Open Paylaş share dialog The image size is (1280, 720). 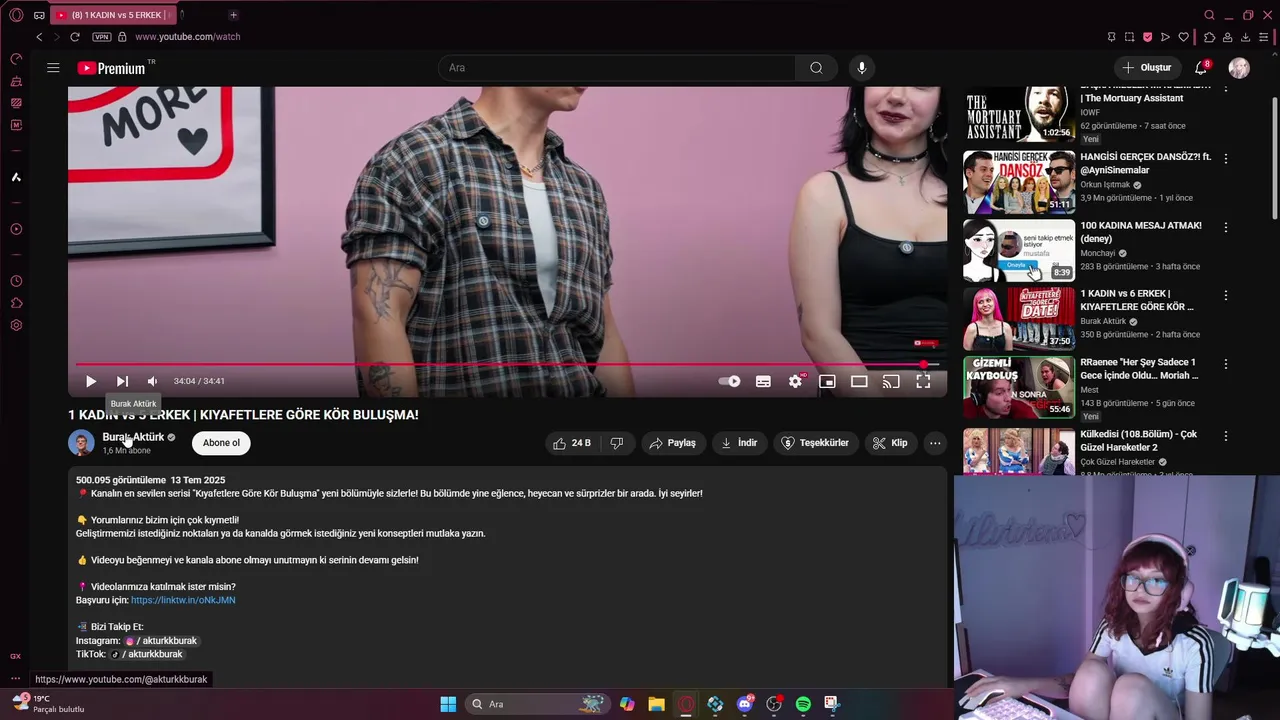pos(672,443)
